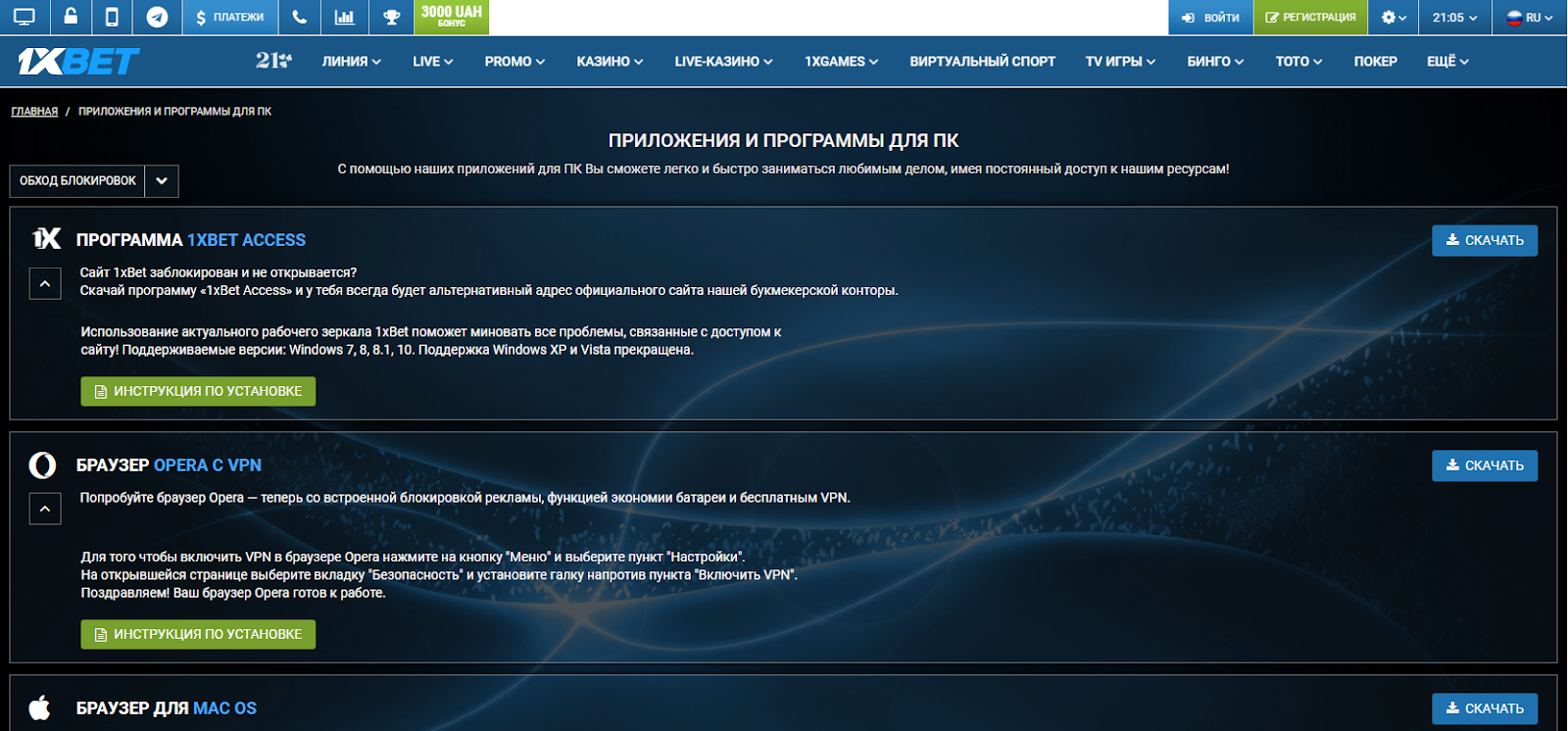Image resolution: width=1568 pixels, height=731 pixels.
Task: Open the statistics bar chart icon
Action: [345, 17]
